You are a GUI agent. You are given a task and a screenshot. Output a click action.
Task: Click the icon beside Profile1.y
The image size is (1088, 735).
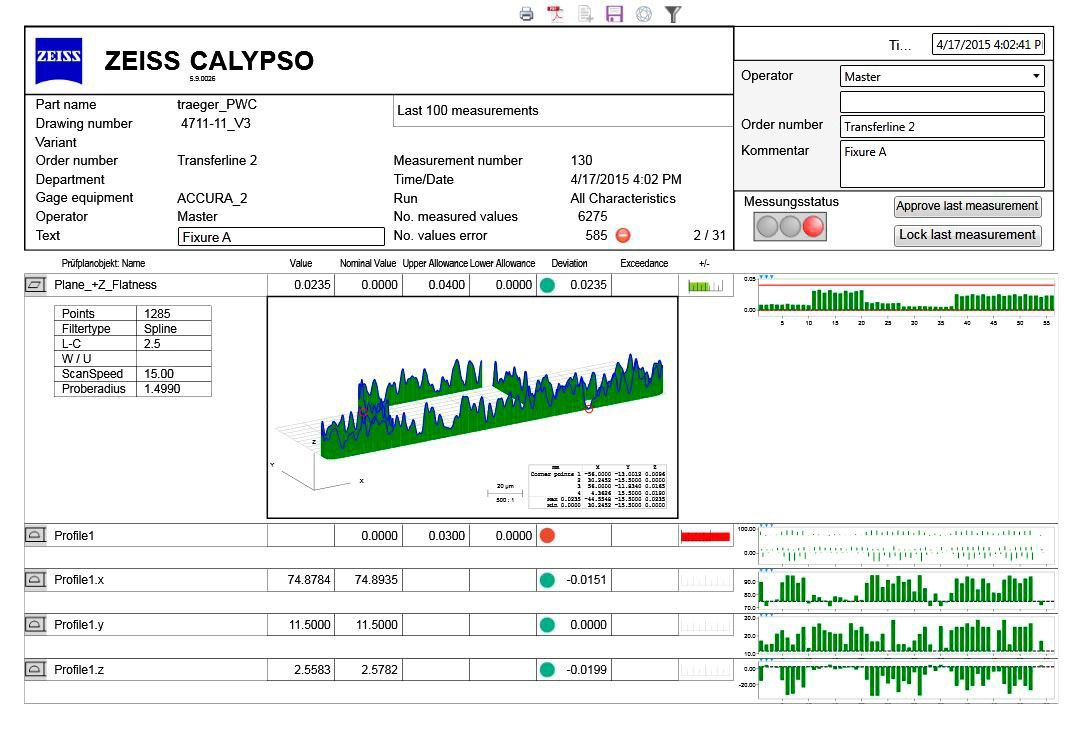(x=35, y=625)
